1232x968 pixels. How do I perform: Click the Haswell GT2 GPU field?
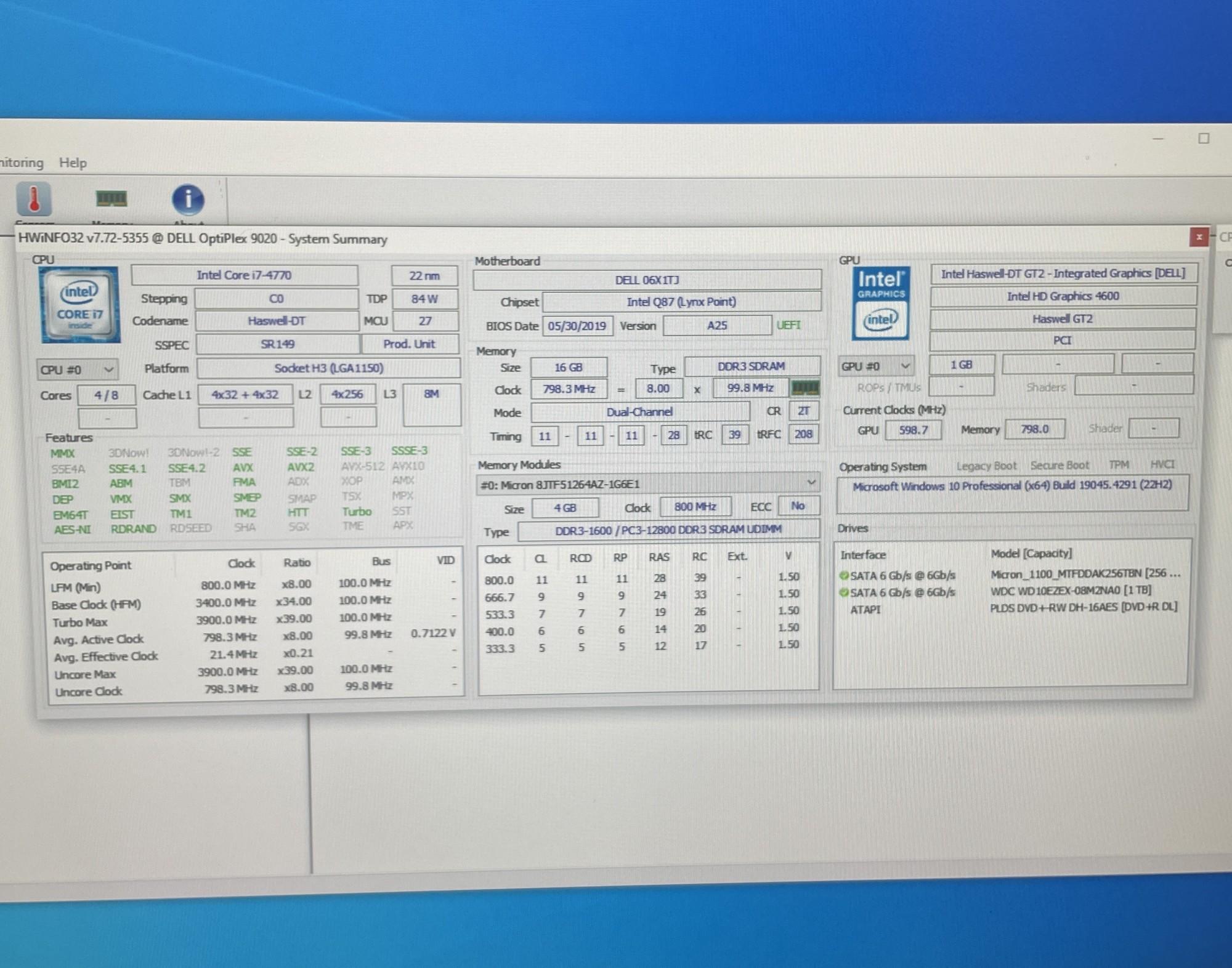[x=1063, y=318]
